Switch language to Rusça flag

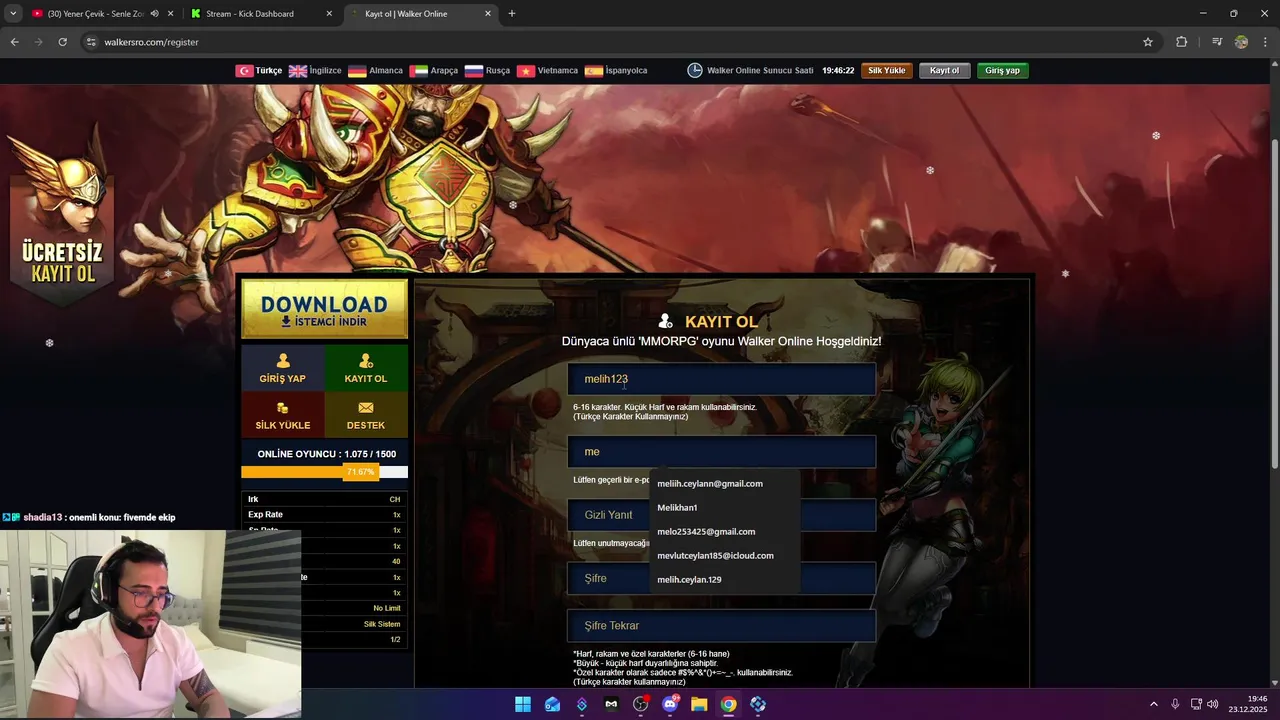(x=487, y=71)
